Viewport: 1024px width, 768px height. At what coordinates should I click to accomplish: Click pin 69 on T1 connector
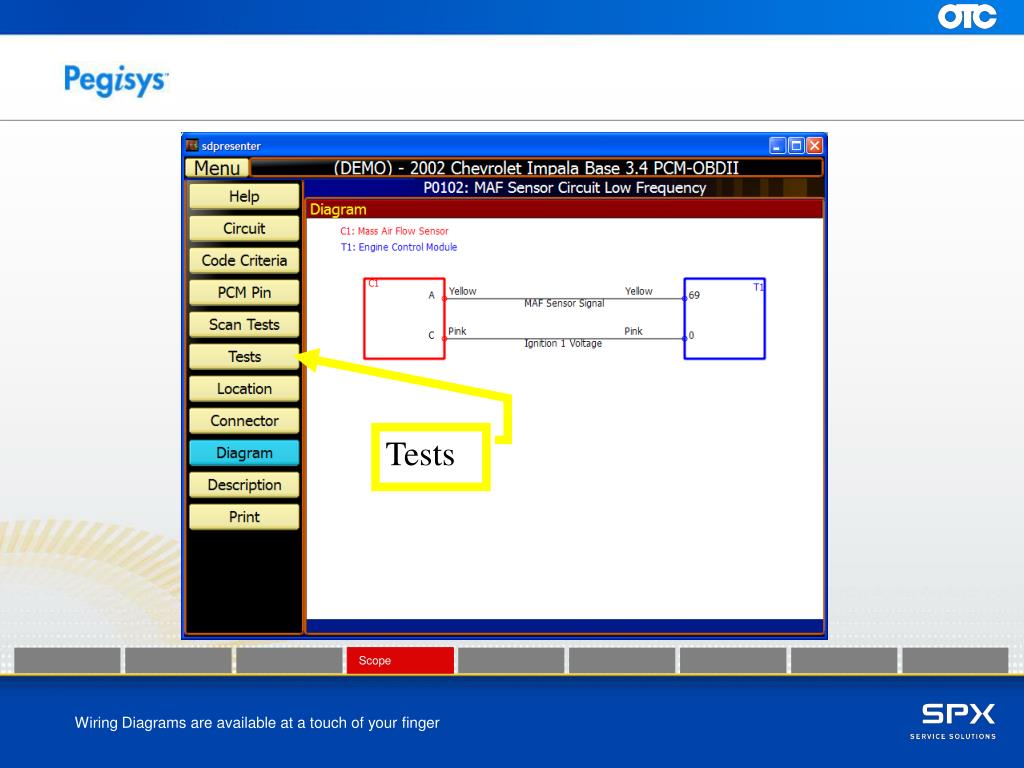click(694, 295)
